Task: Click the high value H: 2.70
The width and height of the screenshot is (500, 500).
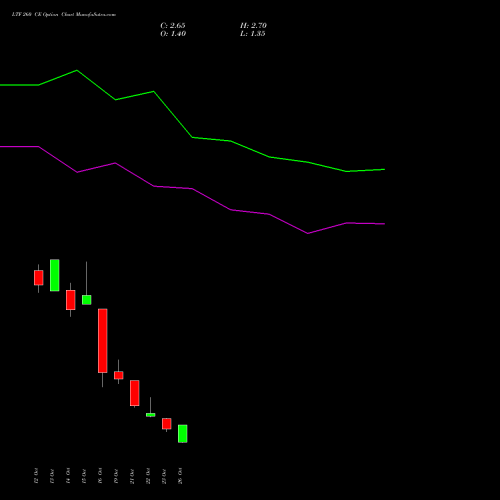Action: pos(253,26)
